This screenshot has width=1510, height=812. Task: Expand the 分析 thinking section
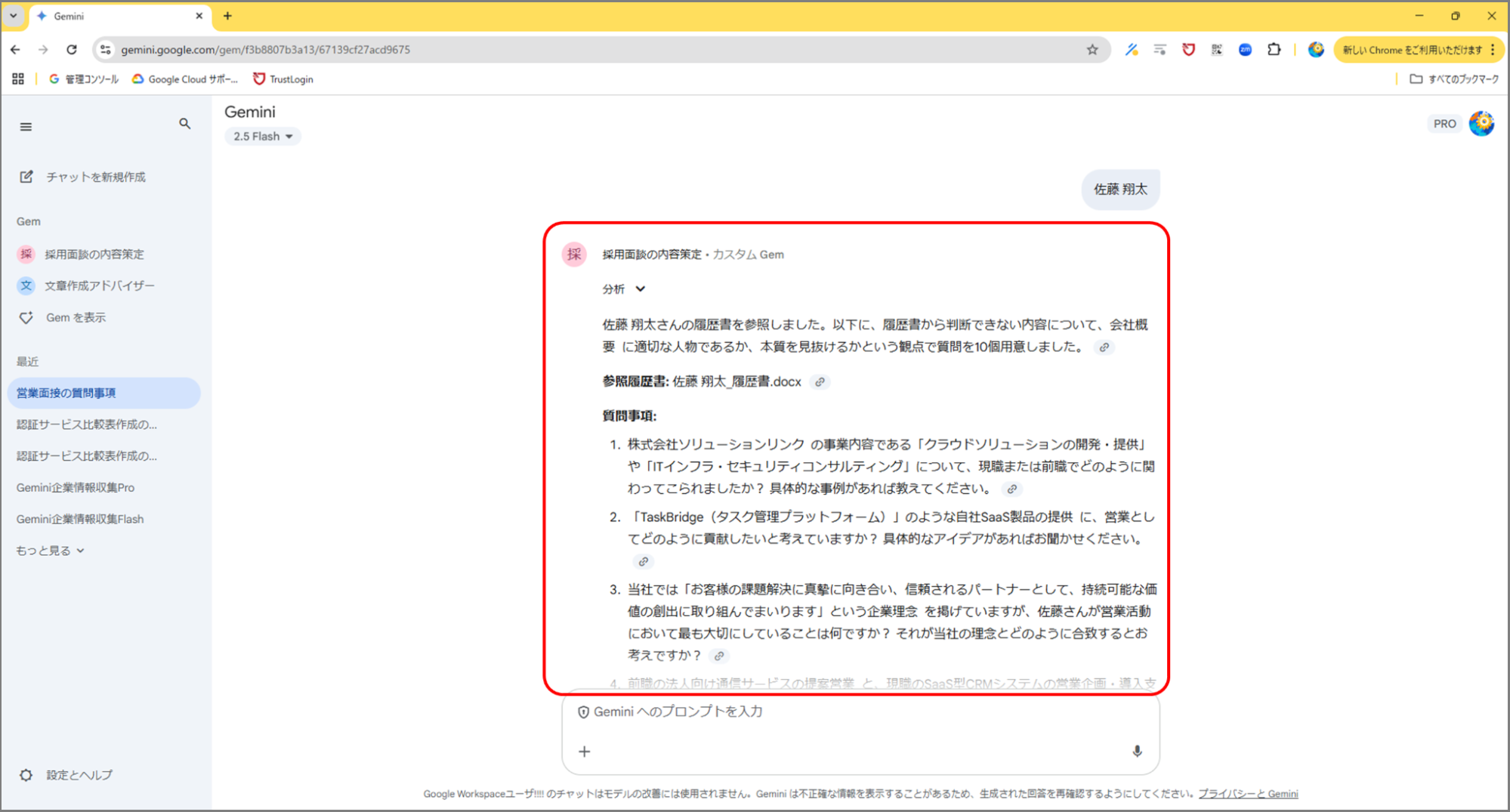pyautogui.click(x=624, y=289)
